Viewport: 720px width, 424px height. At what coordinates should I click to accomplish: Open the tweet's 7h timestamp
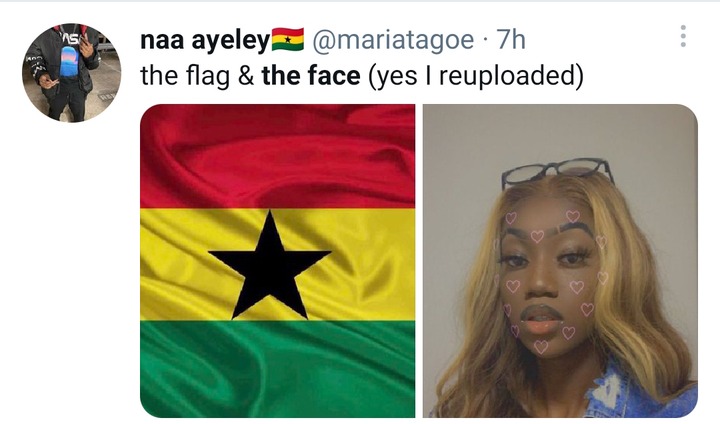pos(511,40)
